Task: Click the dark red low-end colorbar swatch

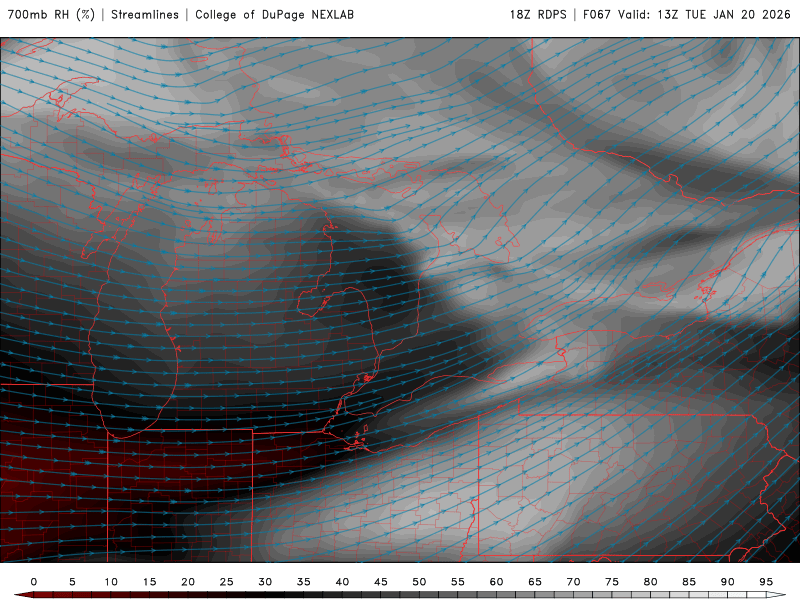Action: [x=23, y=595]
